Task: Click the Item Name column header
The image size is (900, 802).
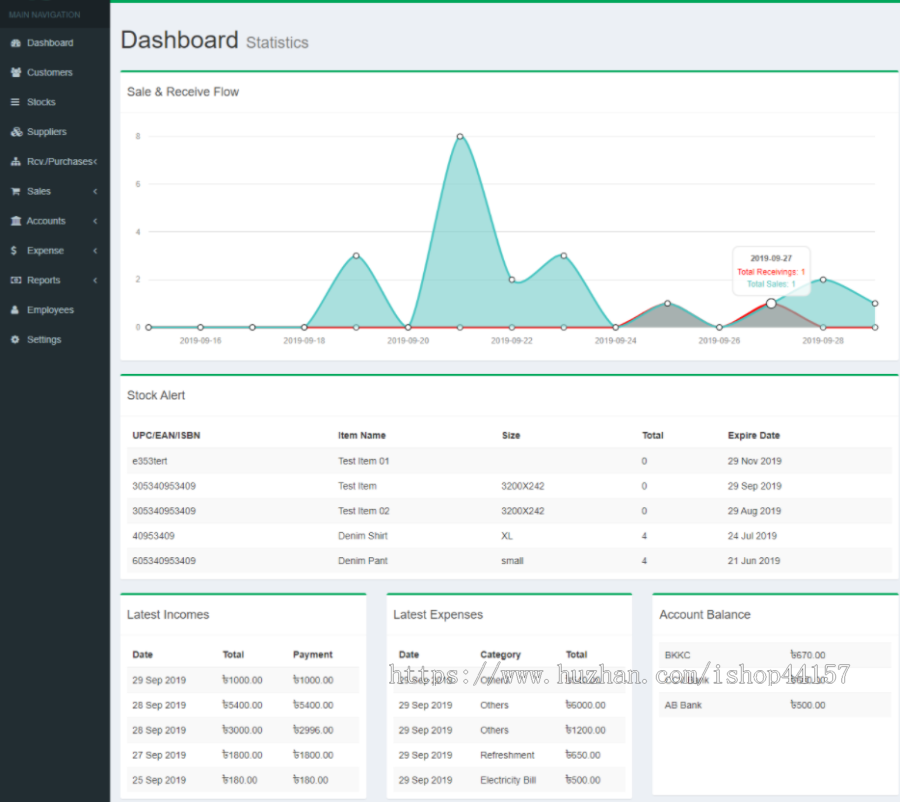Action: click(x=362, y=435)
